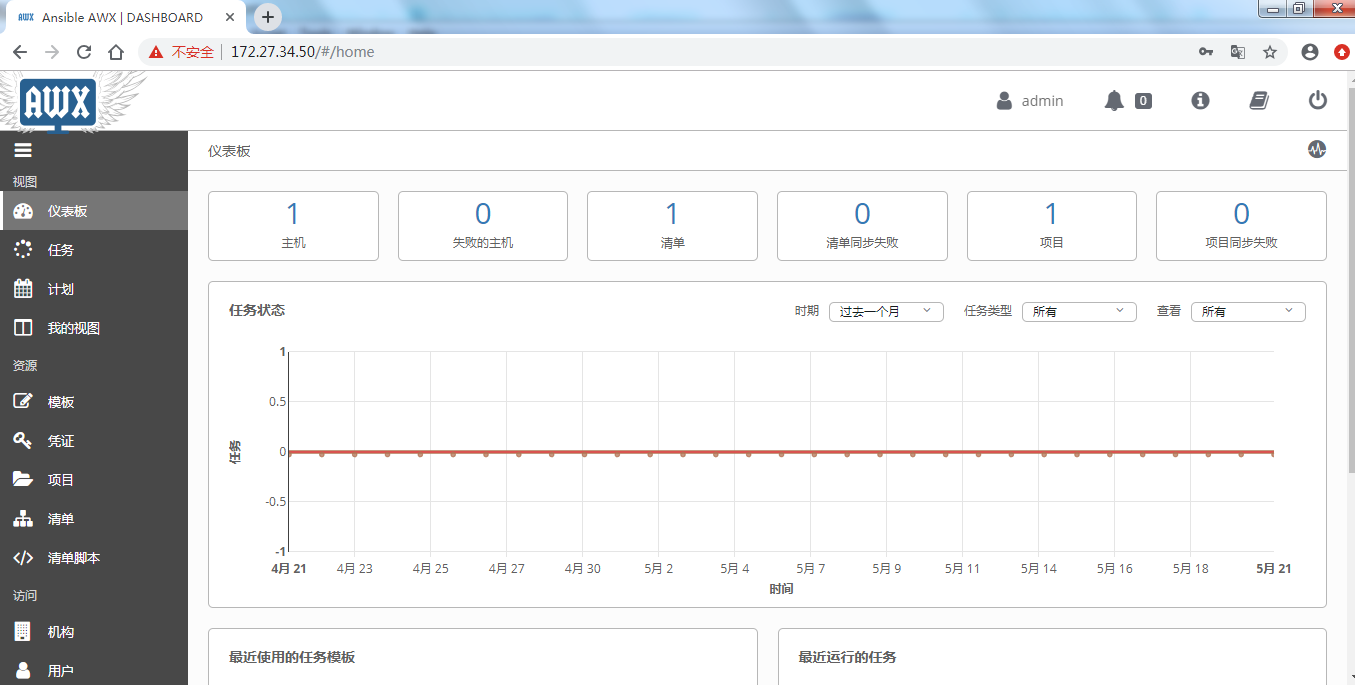
Task: Click the 4月 21 axis label
Action: [x=289, y=568]
